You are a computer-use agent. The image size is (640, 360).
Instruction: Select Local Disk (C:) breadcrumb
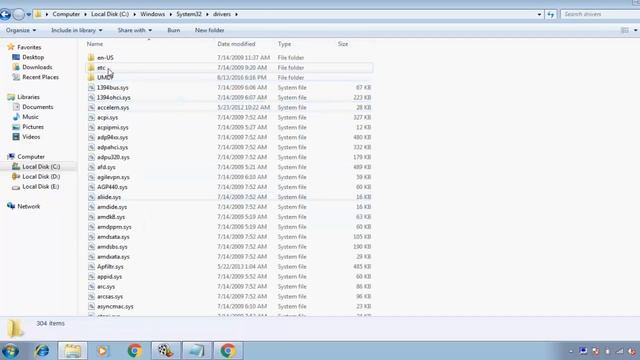point(110,14)
